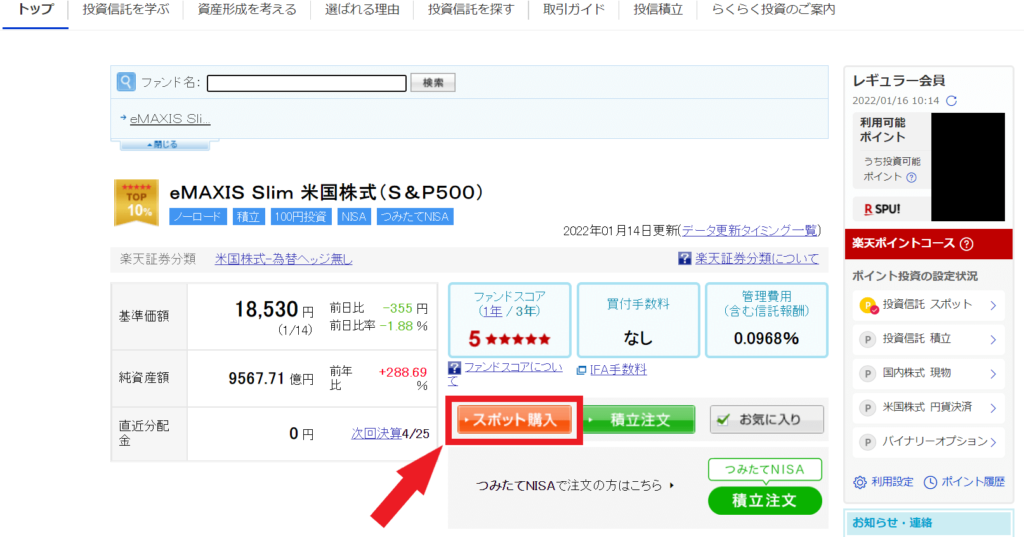The height and width of the screenshot is (537, 1024).
Task: Expand the 投資信託 積立 chevron
Action: (x=993, y=340)
